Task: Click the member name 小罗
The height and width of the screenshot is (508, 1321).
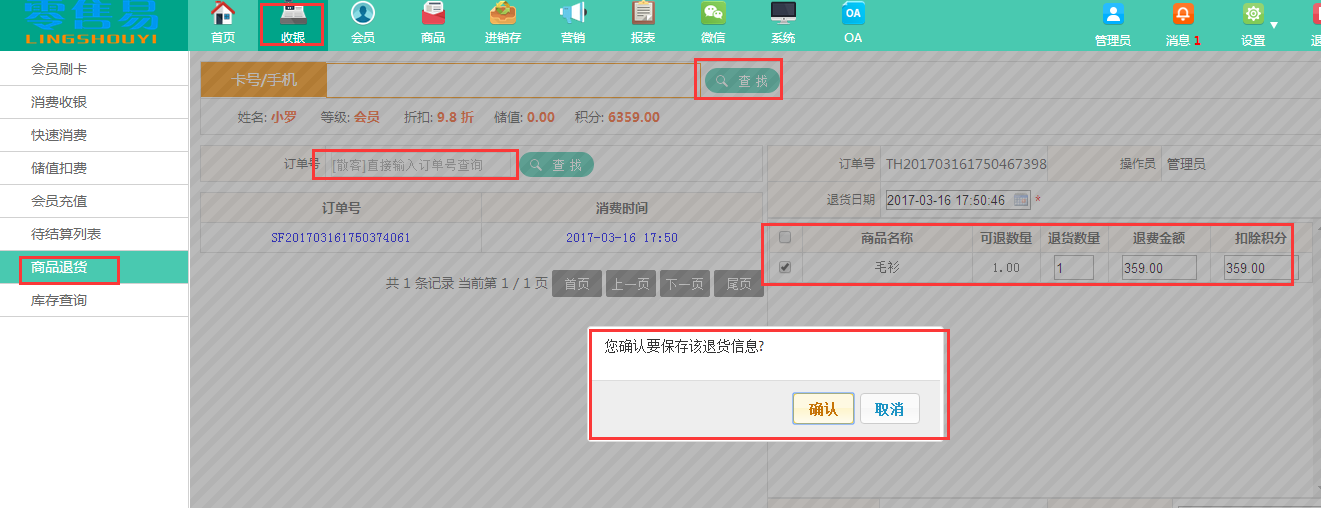Action: pos(284,117)
